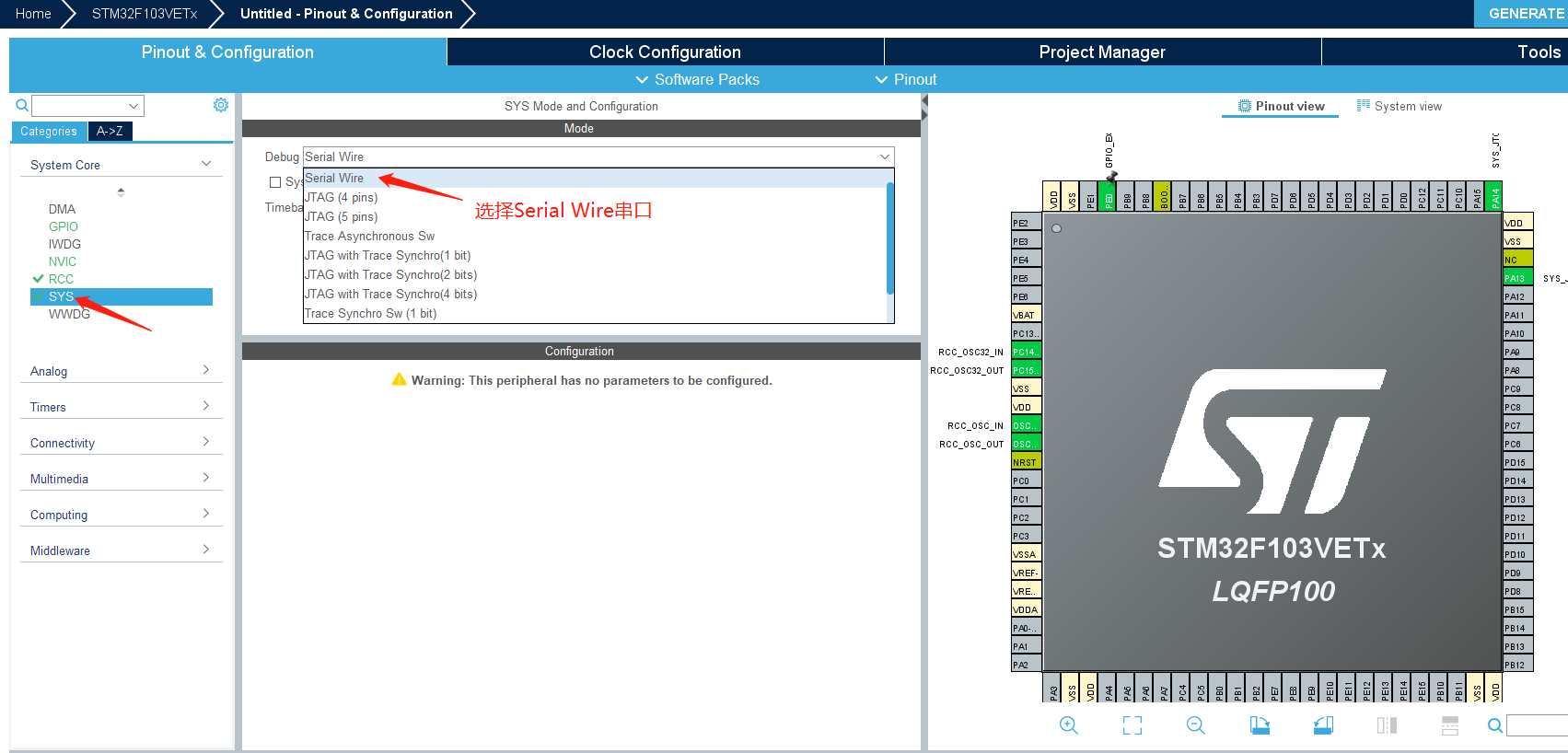Expand the Connectivity category
The width and height of the screenshot is (1568, 753).
121,443
